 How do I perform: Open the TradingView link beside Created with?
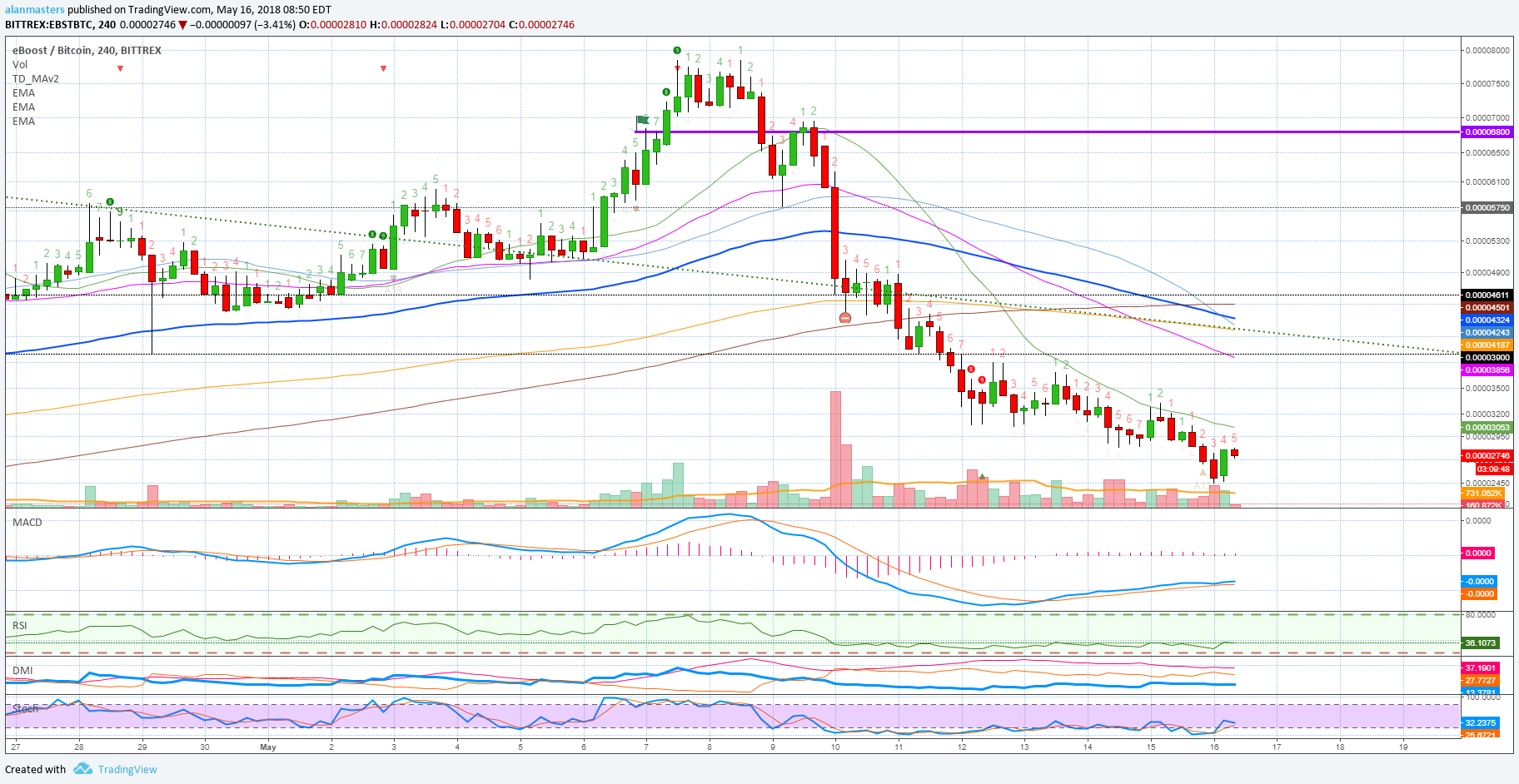tap(127, 770)
